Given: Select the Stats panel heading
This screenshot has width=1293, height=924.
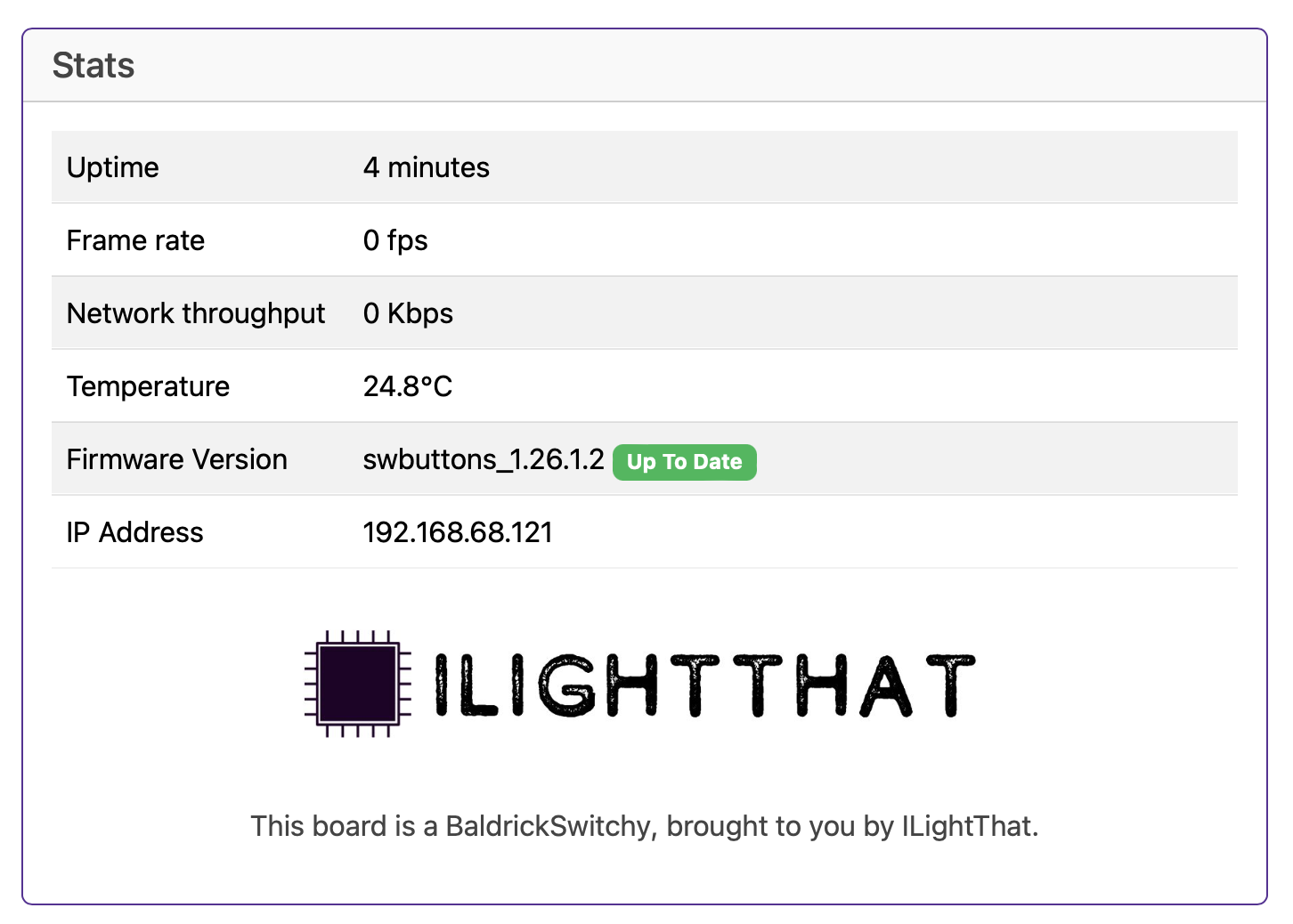Looking at the screenshot, I should tap(94, 66).
